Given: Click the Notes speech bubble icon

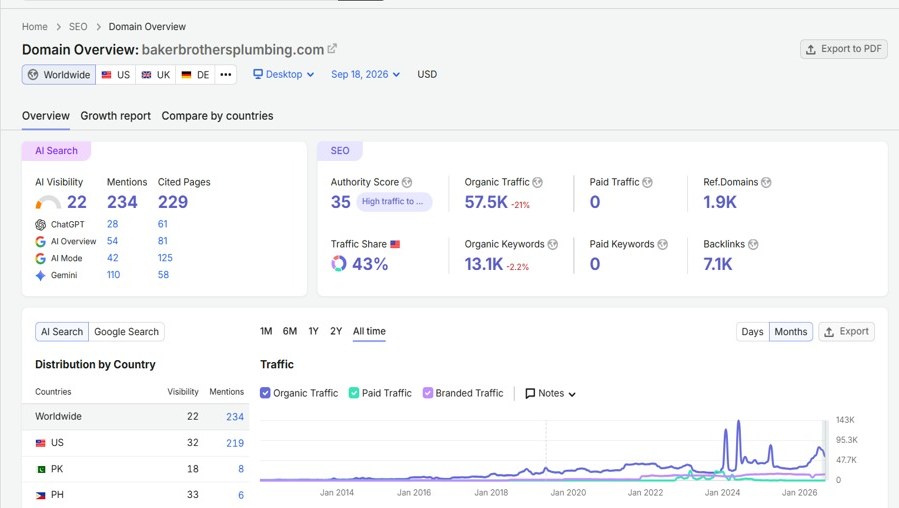Looking at the screenshot, I should tap(530, 393).
